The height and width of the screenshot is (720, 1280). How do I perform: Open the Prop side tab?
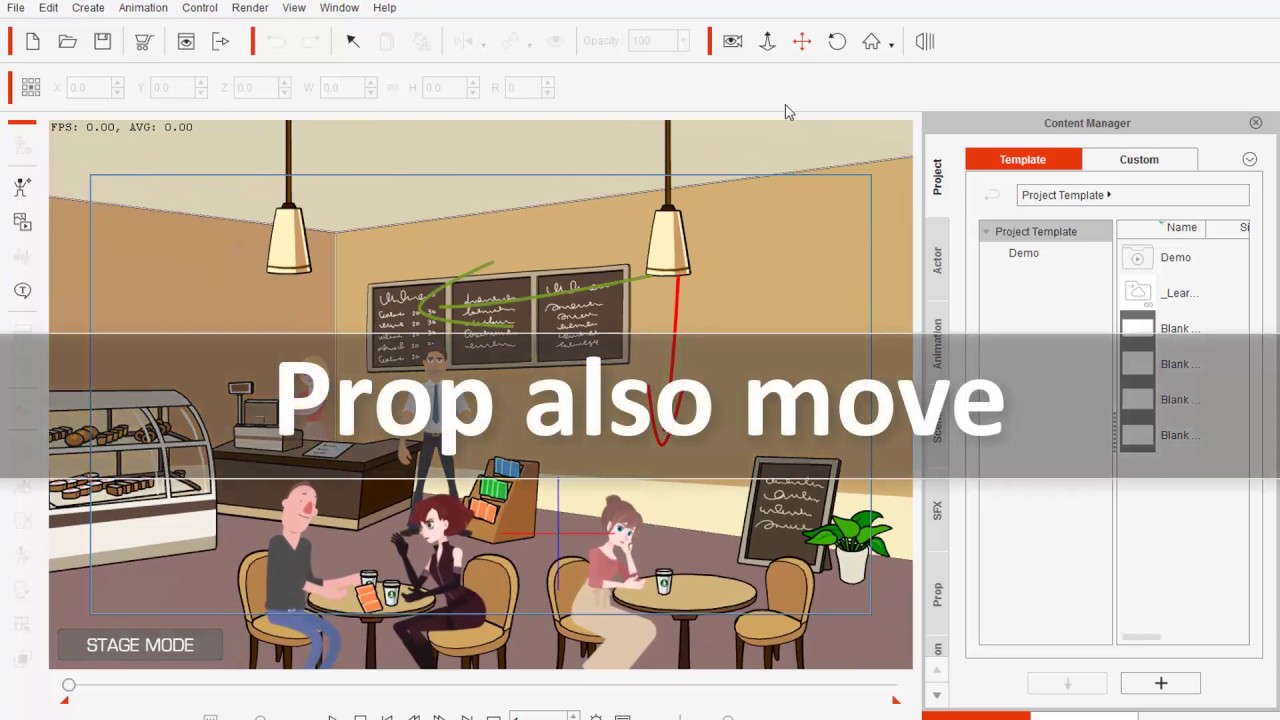pos(937,595)
